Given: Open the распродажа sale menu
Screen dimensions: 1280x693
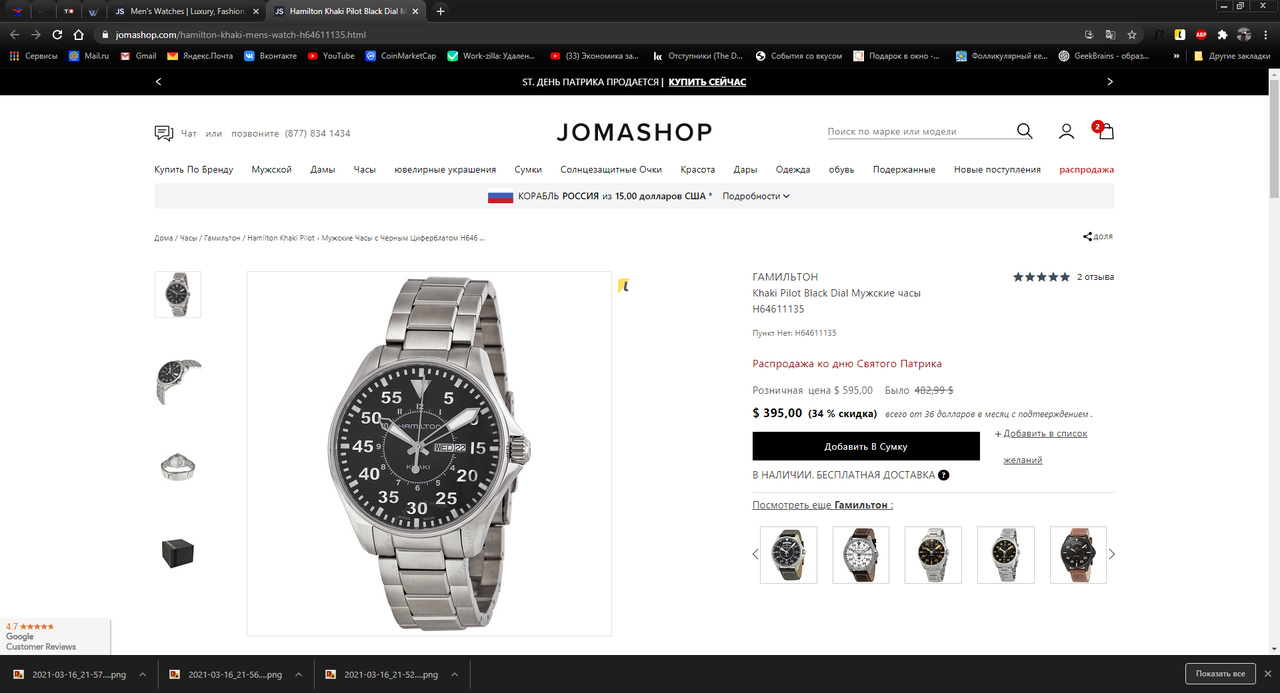Looking at the screenshot, I should tap(1087, 170).
